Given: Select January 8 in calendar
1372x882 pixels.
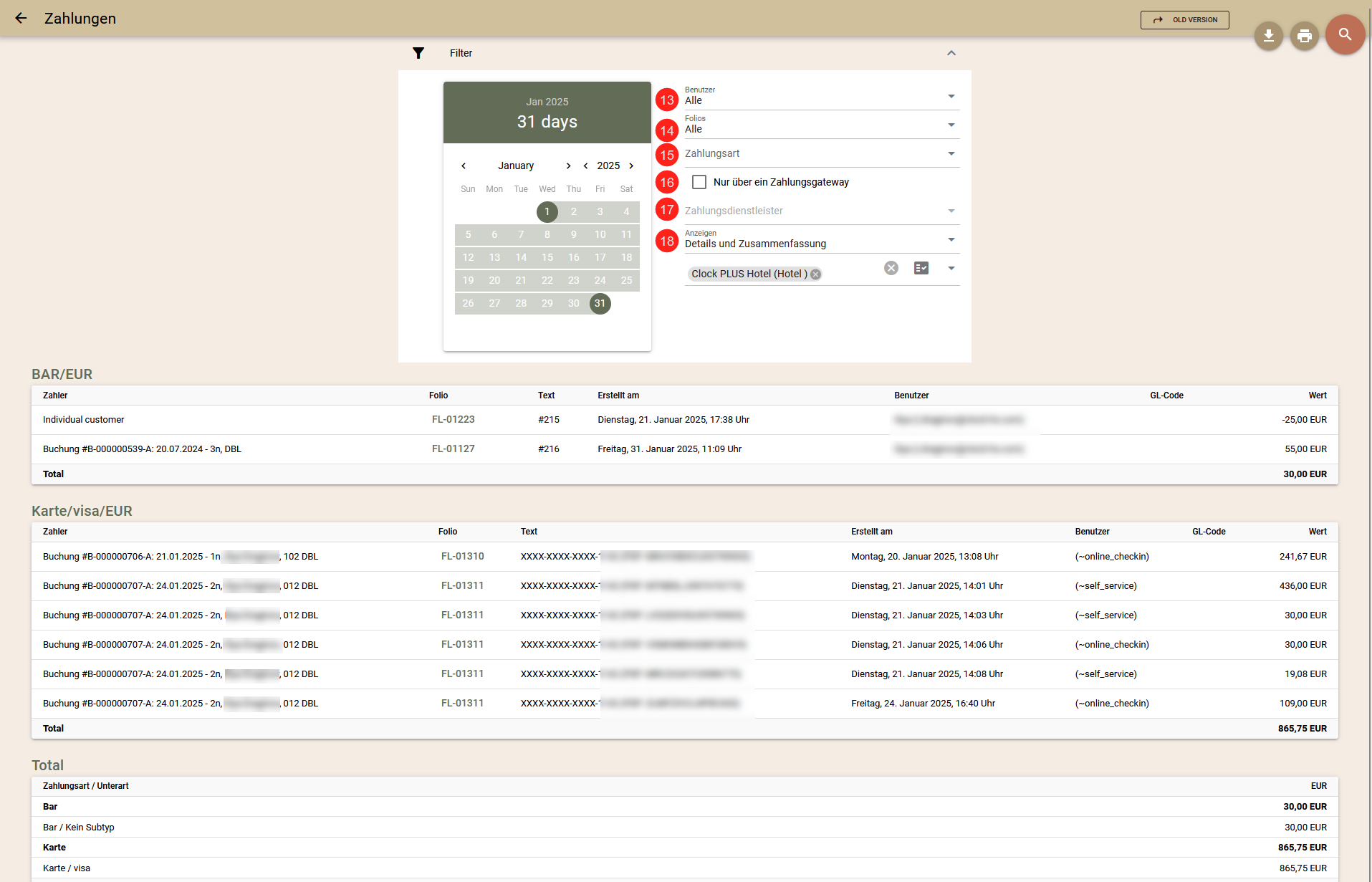Looking at the screenshot, I should tap(547, 234).
